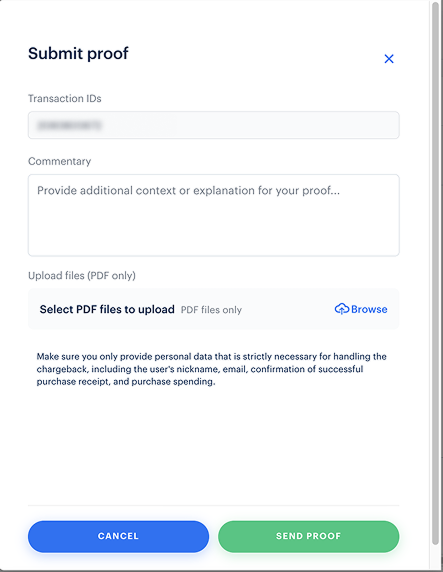Focus the Transaction IDs input field
443x572 pixels.
click(213, 125)
